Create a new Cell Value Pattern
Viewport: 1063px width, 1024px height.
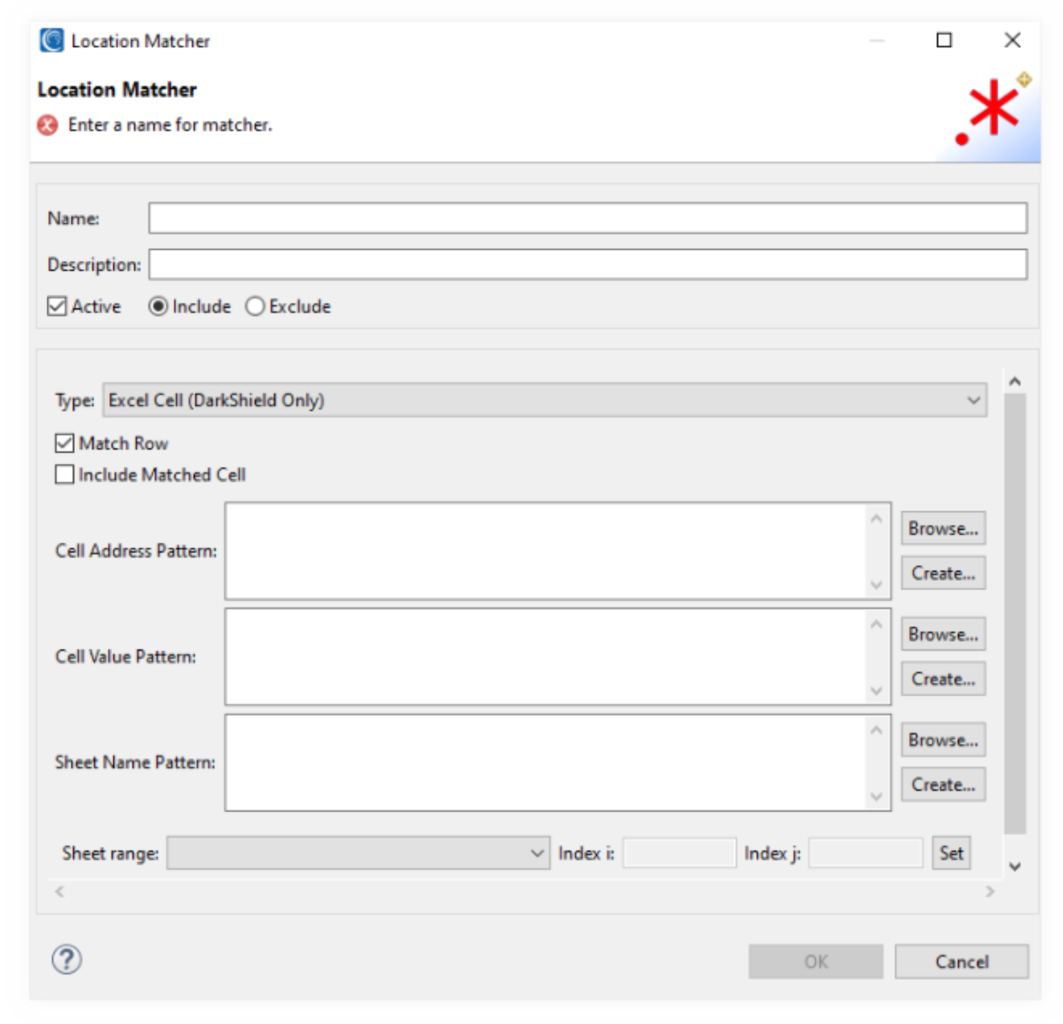click(x=941, y=678)
